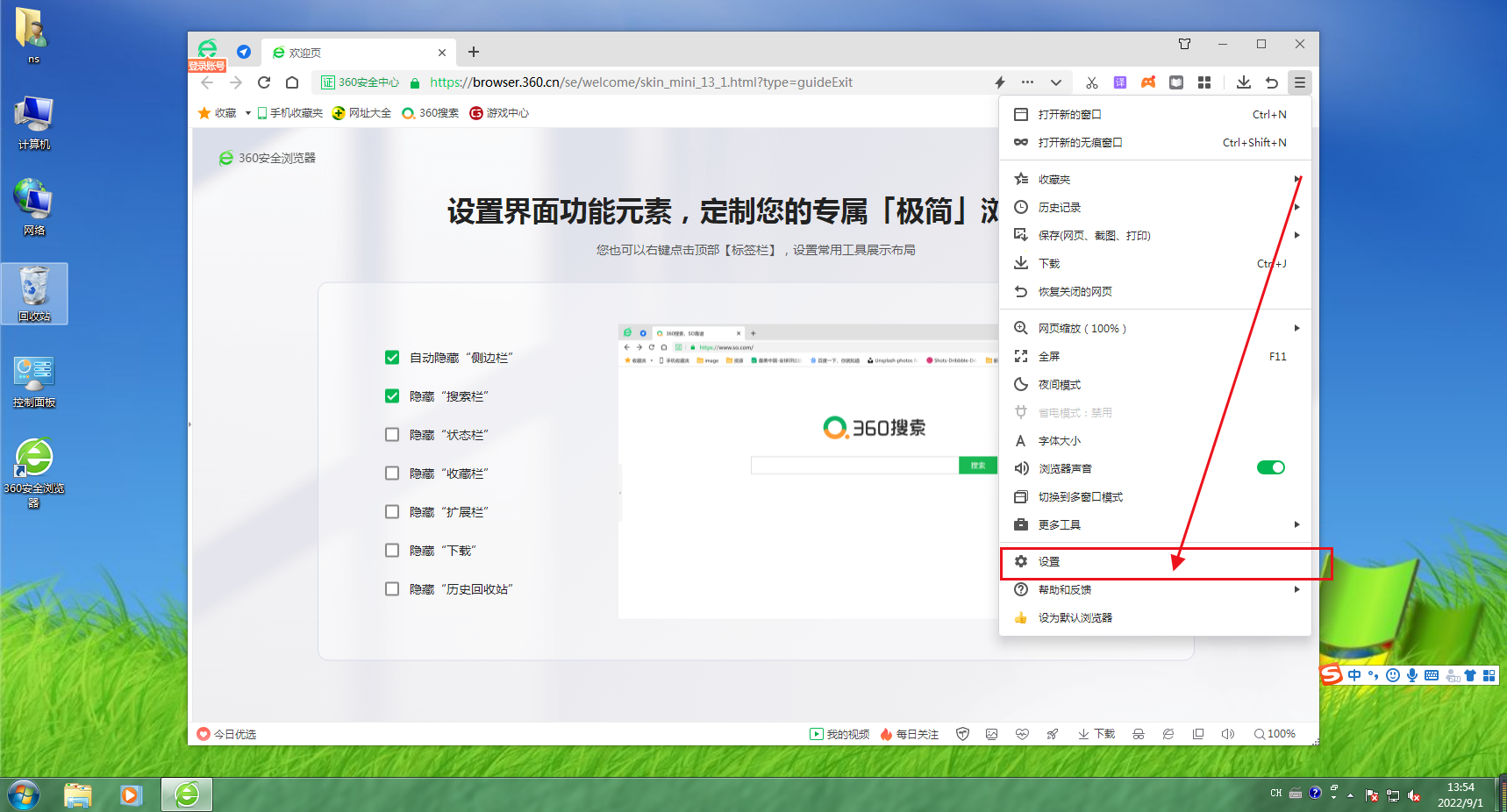Click 360 browser taskbar button
The width and height of the screenshot is (1507, 812).
pos(187,795)
